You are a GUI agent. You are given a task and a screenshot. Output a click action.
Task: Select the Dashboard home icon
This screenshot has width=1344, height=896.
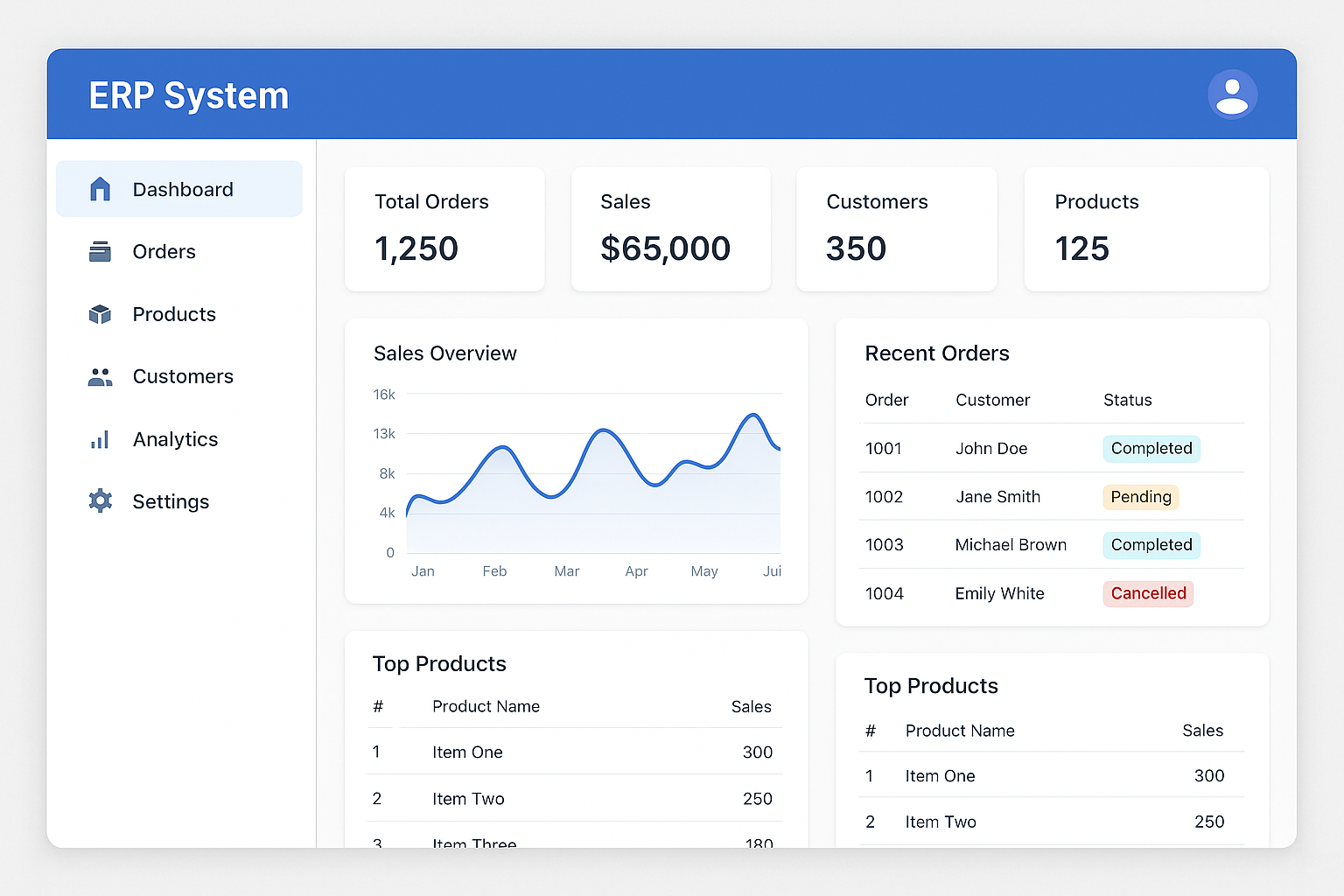(x=100, y=188)
